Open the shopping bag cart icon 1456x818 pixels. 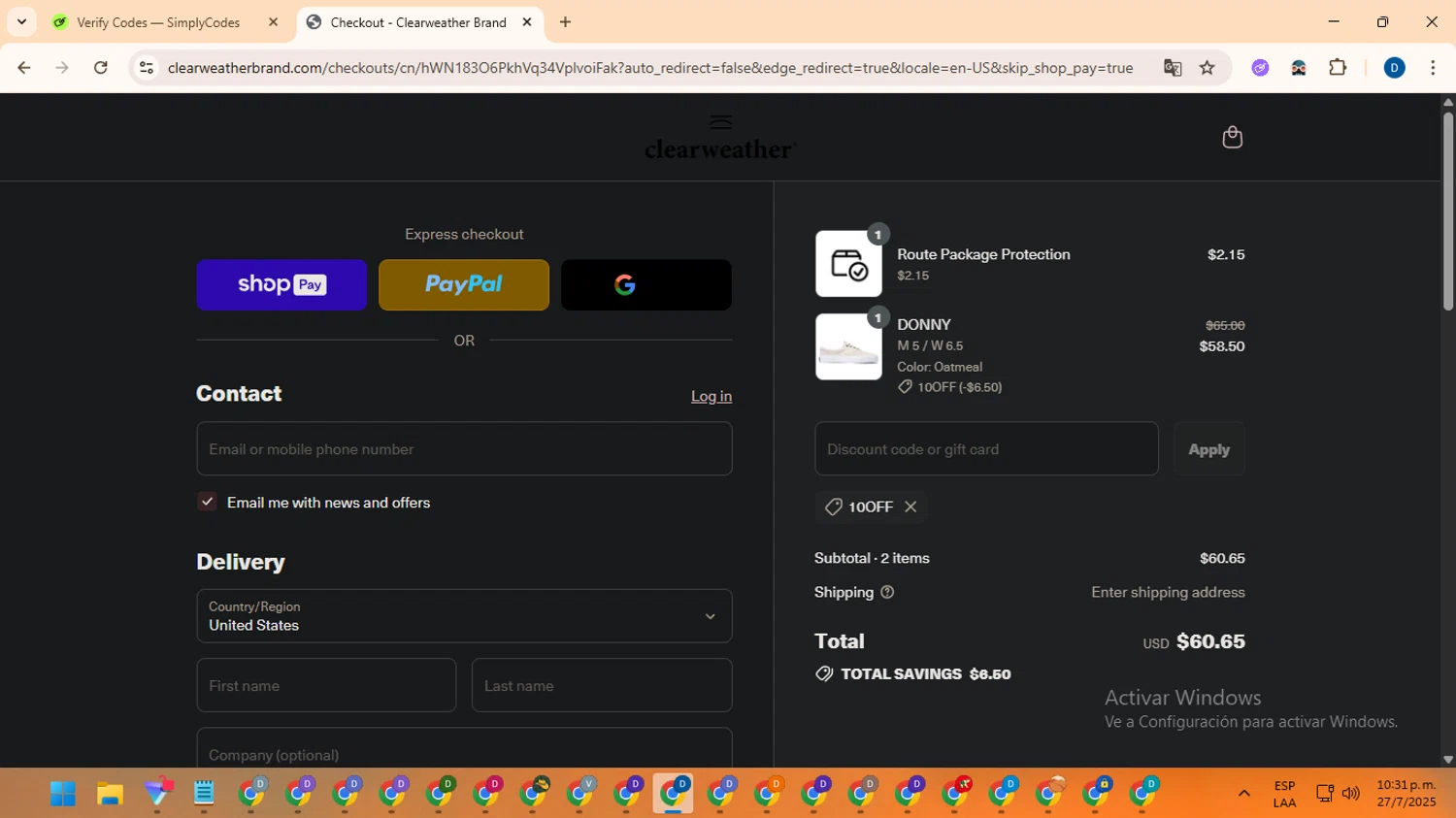click(1232, 137)
